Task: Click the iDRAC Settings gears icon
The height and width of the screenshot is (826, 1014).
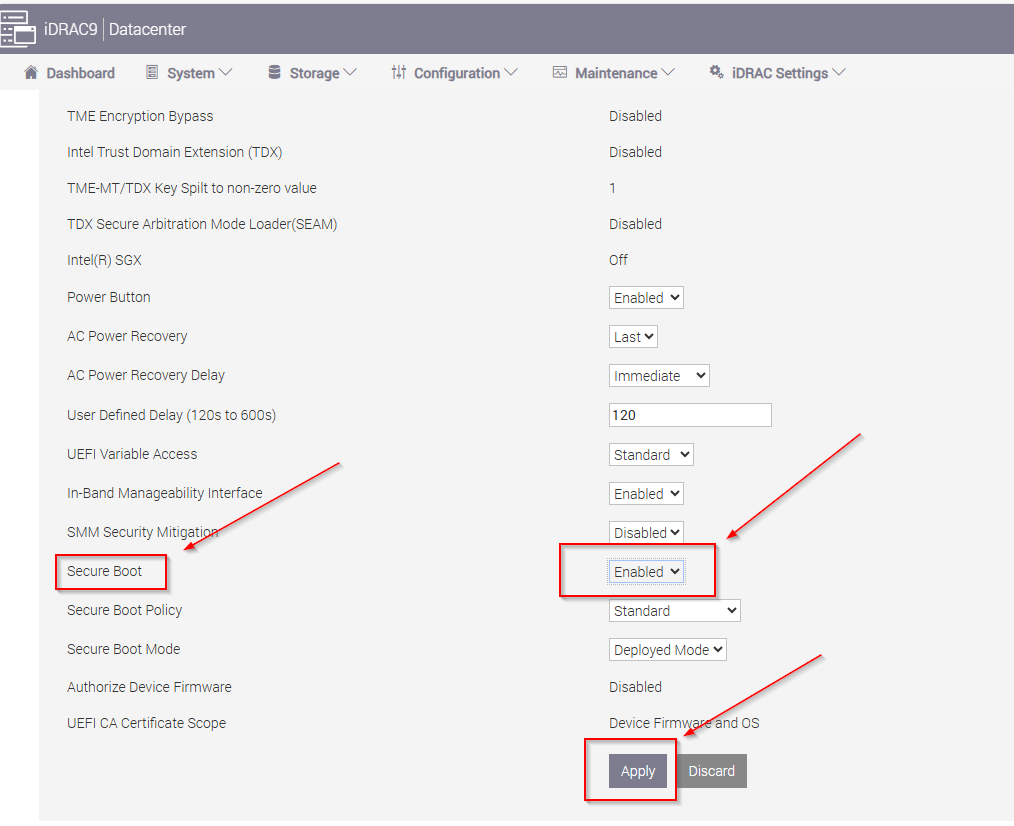Action: coord(716,73)
